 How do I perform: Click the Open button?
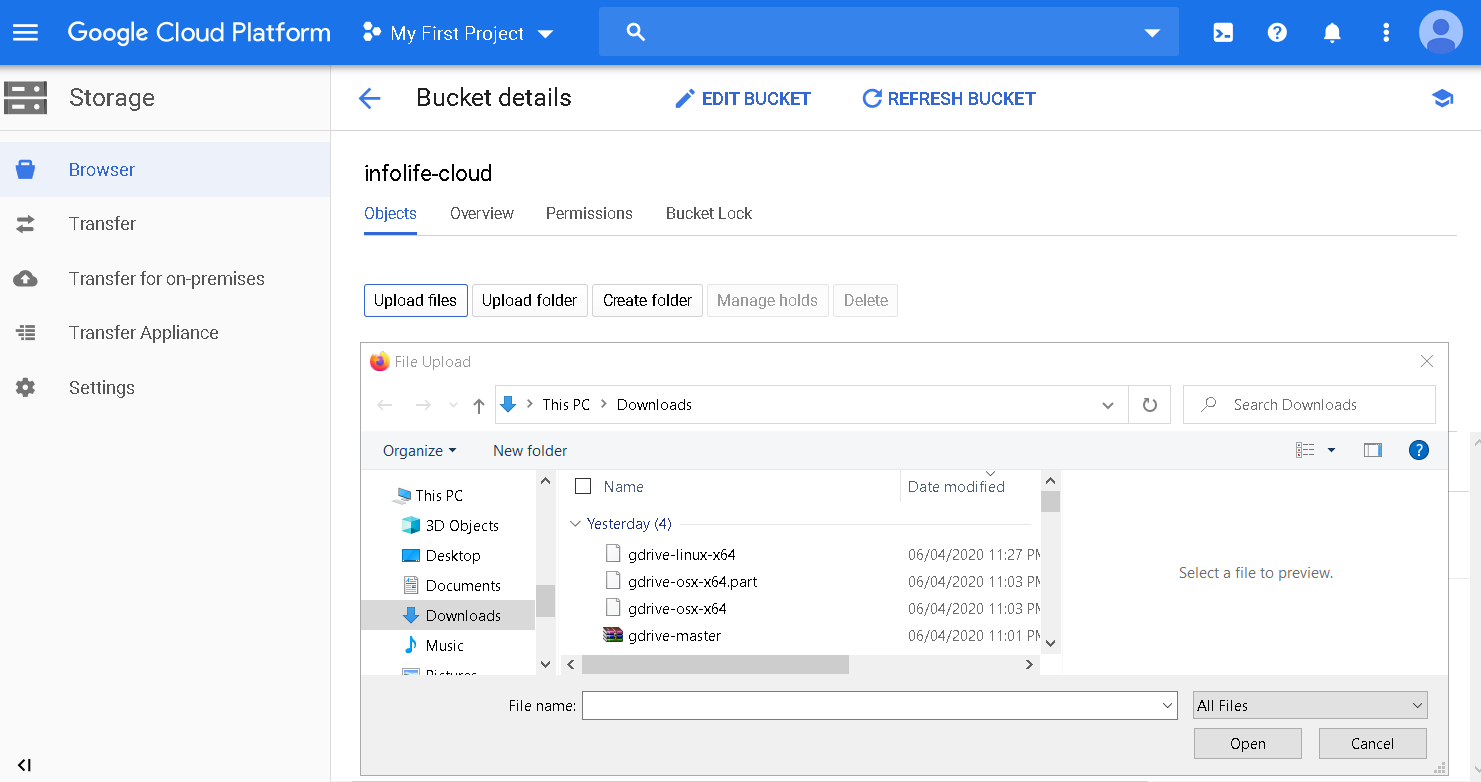[1248, 743]
